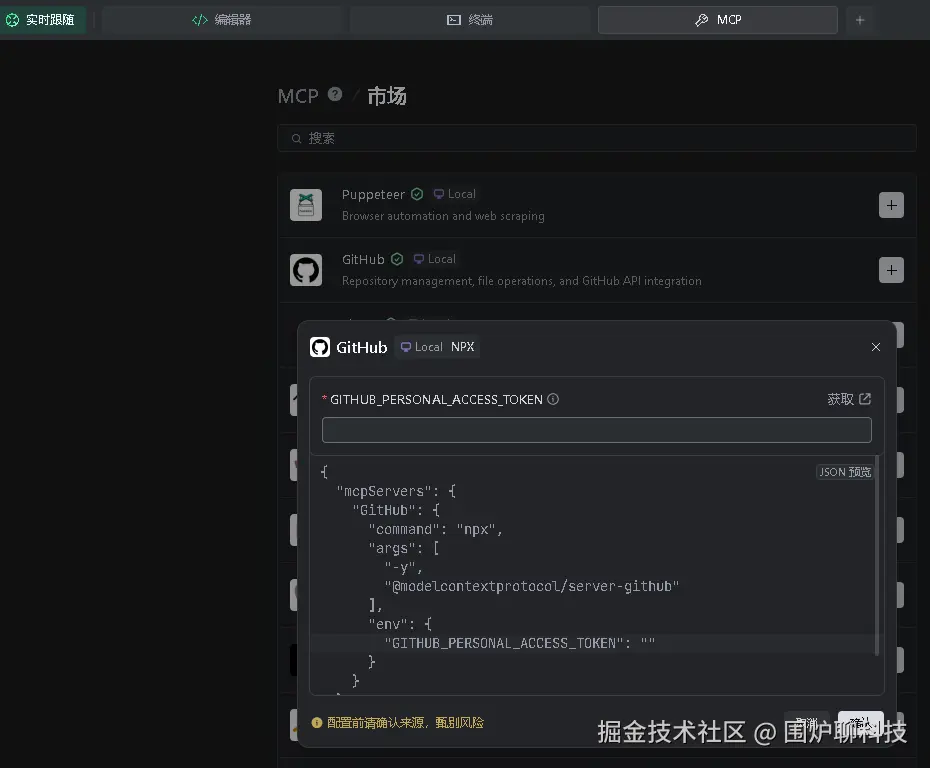Switch to the MCP tab
930x768 pixels.
[717, 19]
